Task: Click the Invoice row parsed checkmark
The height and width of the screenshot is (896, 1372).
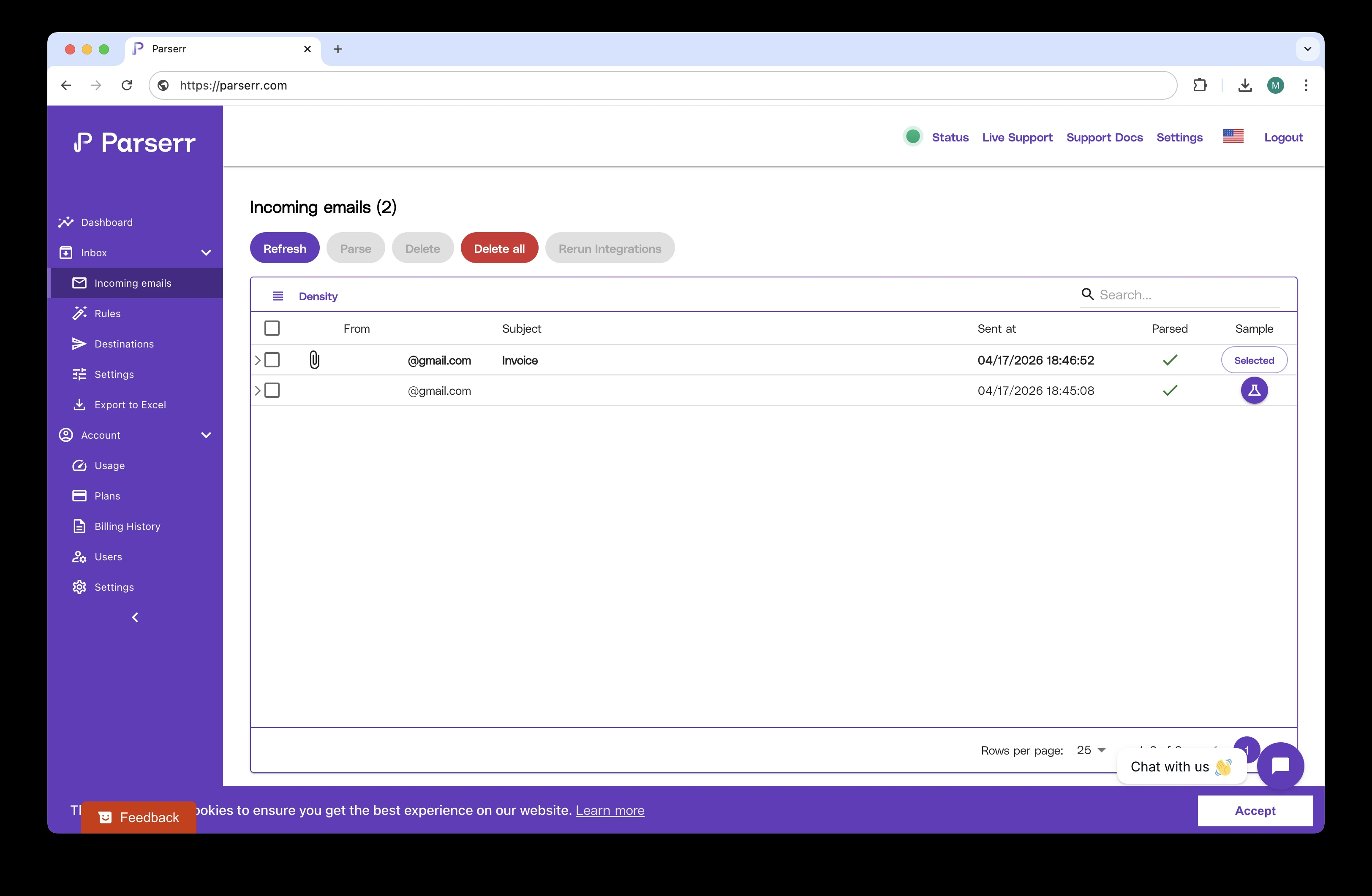Action: [x=1170, y=360]
